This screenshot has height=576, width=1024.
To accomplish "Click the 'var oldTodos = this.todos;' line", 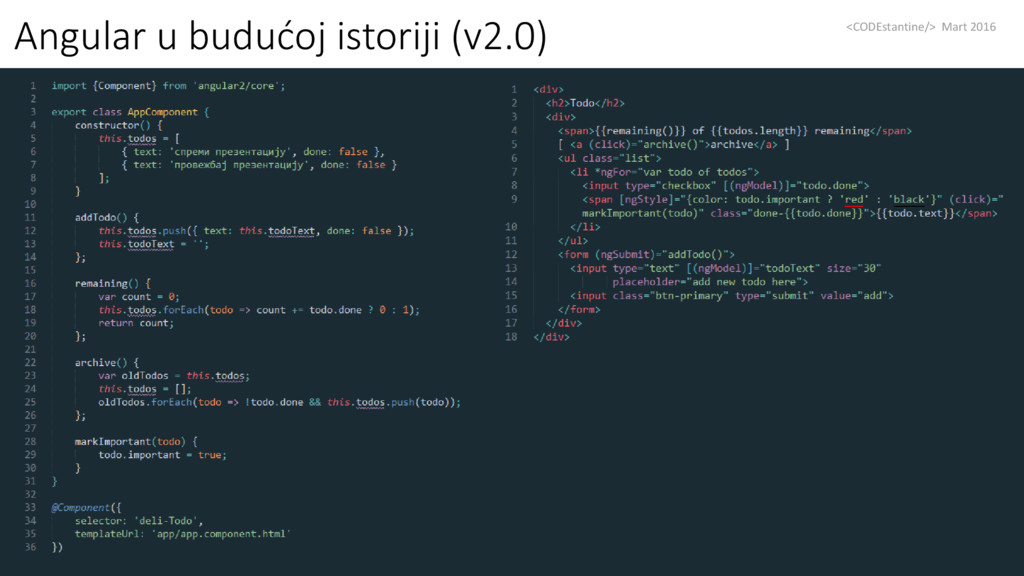I will coord(174,376).
